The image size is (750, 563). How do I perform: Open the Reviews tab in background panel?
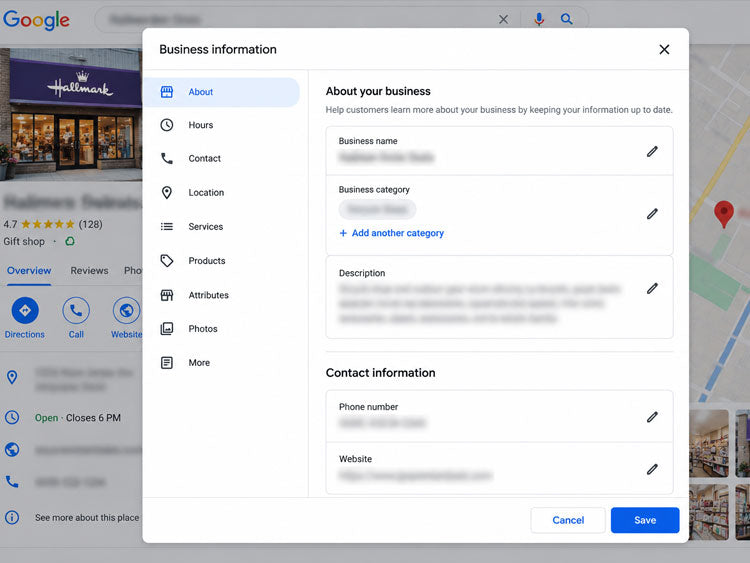(89, 271)
